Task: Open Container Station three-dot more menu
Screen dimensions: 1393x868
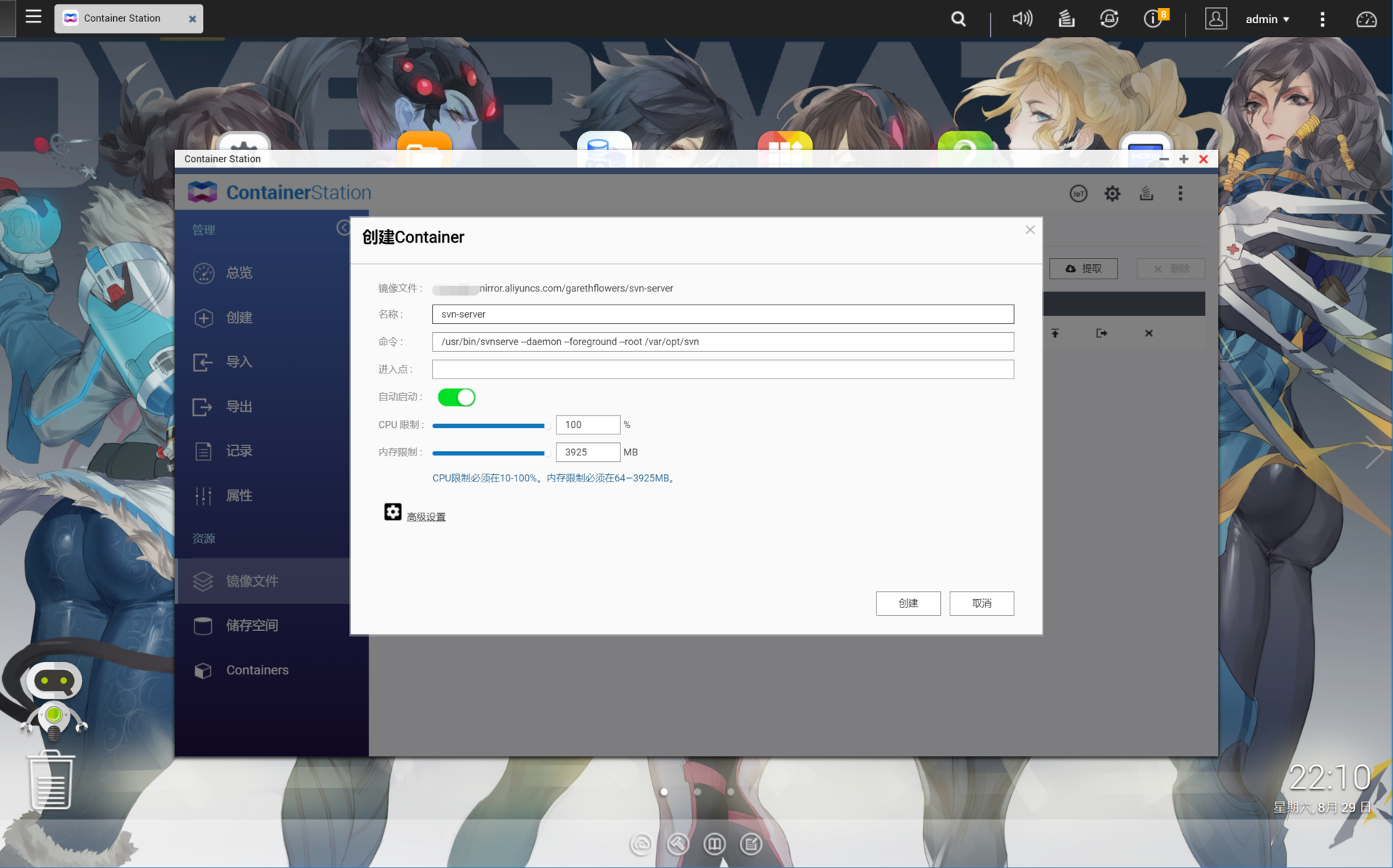Action: (1180, 194)
